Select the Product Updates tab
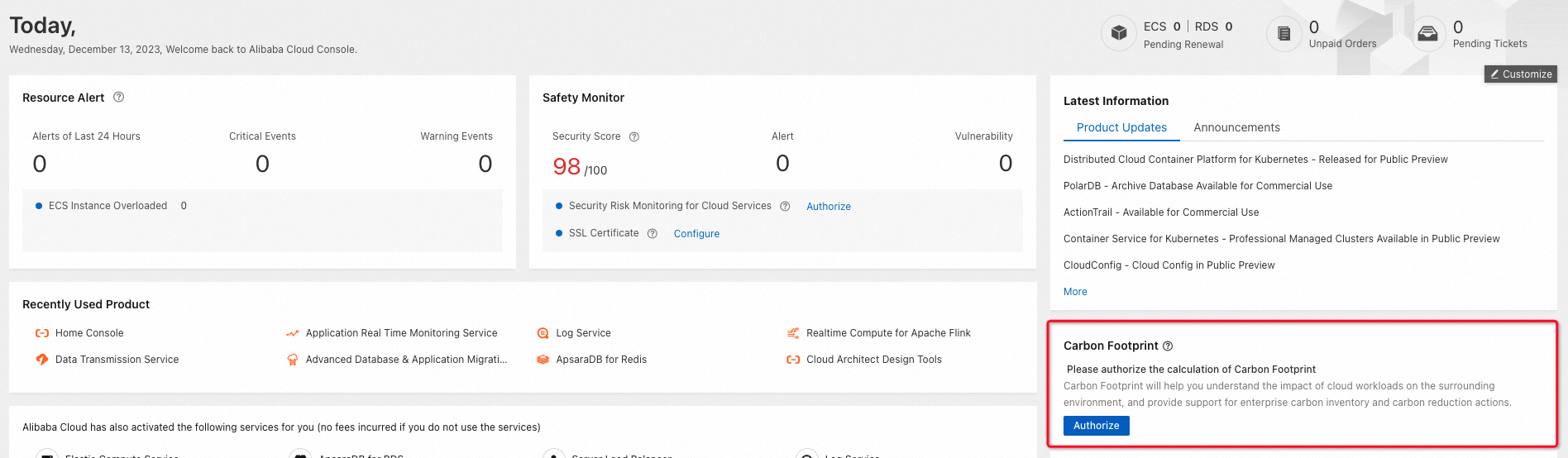 [1121, 127]
